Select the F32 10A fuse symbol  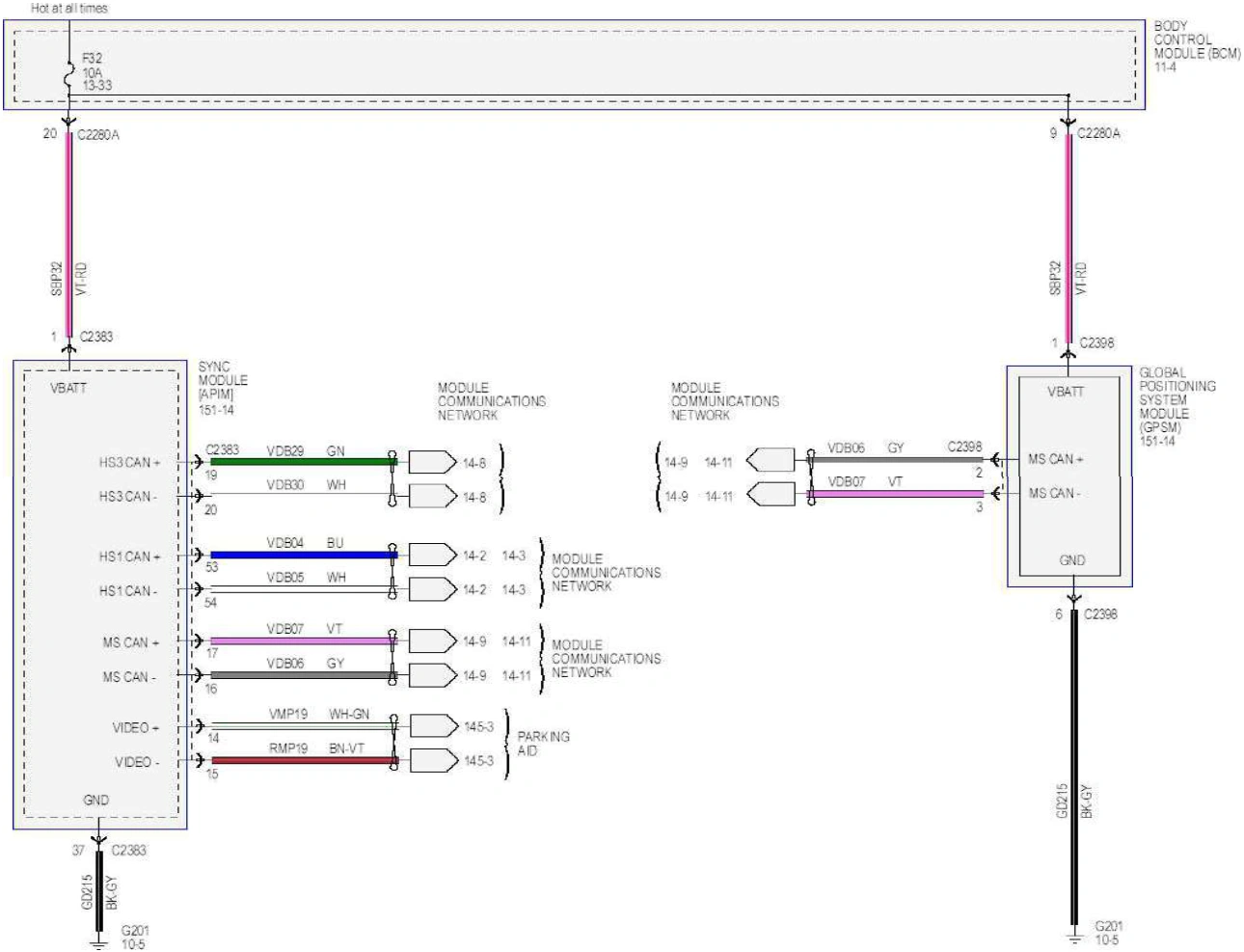(69, 73)
